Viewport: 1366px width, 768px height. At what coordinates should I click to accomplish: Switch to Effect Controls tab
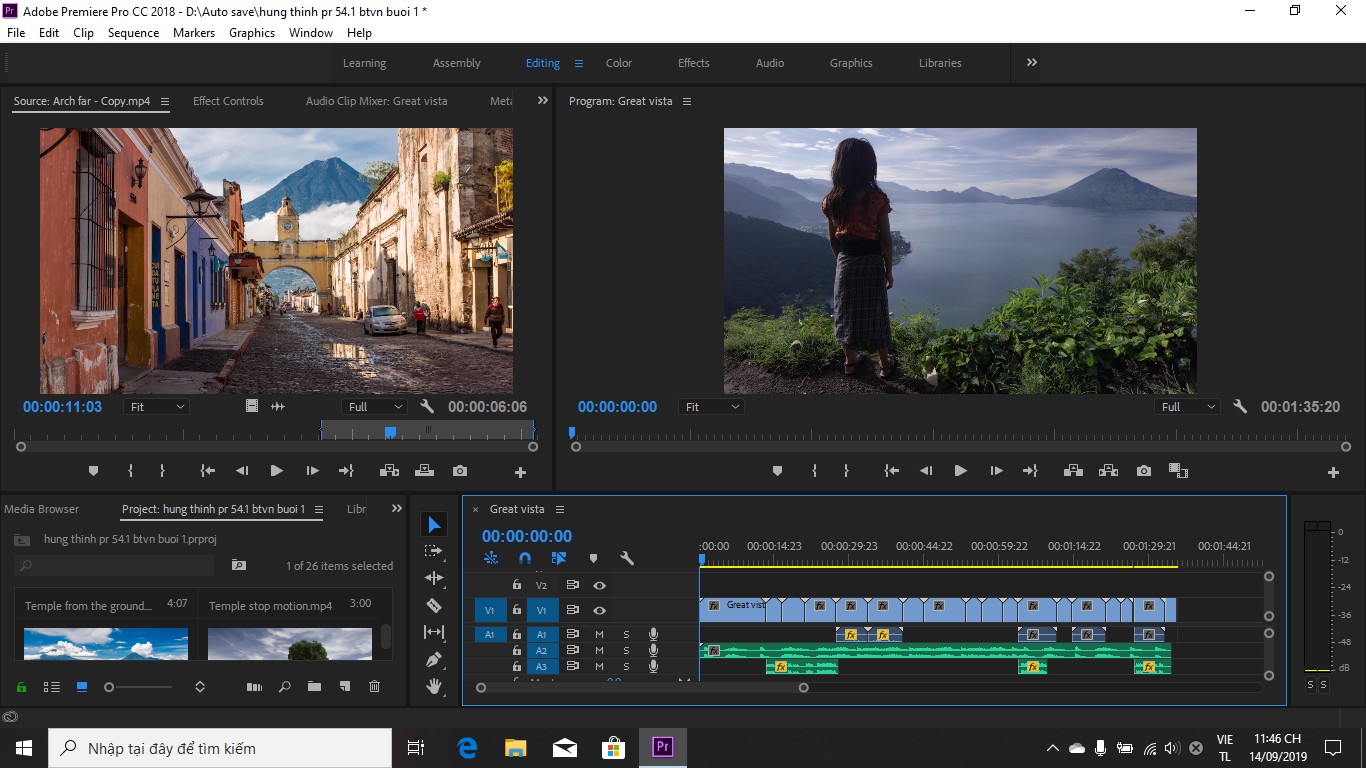[228, 101]
